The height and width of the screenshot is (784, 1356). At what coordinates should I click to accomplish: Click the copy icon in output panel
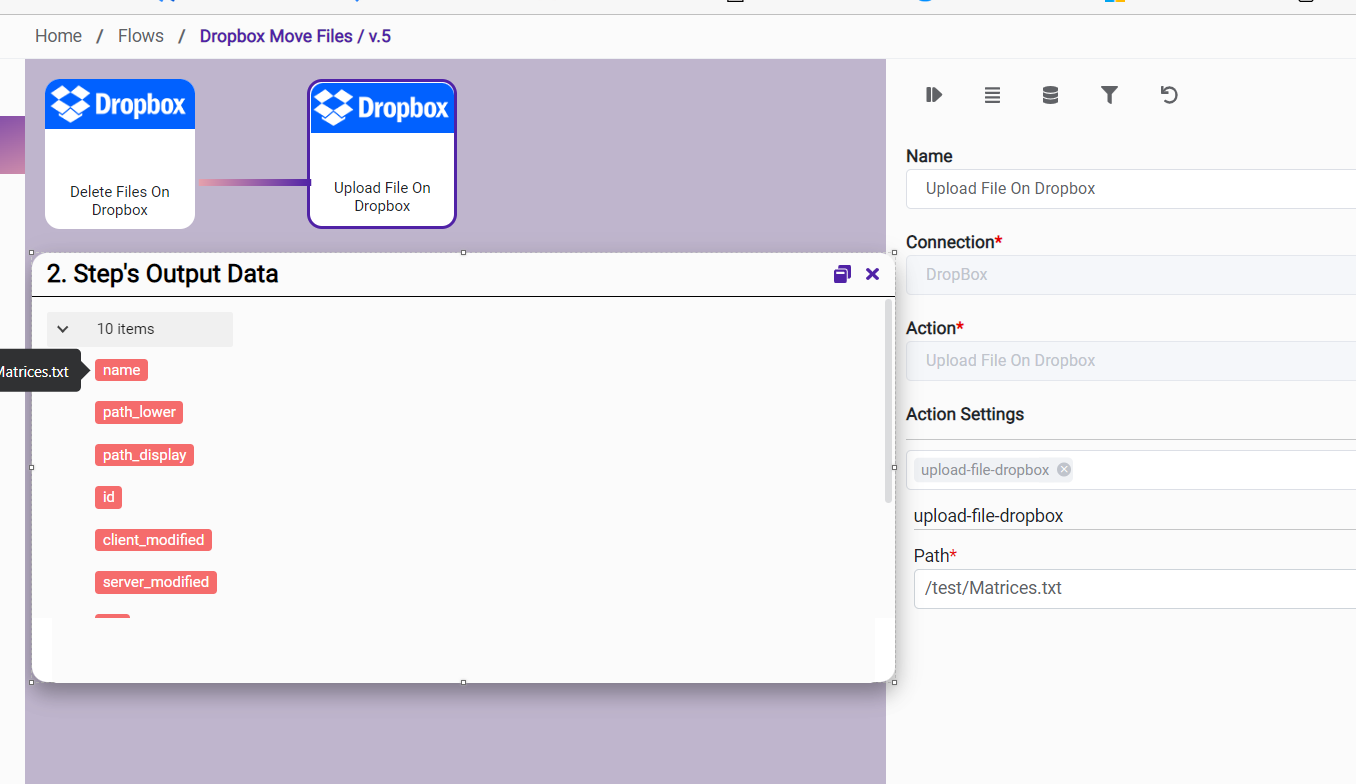point(842,274)
